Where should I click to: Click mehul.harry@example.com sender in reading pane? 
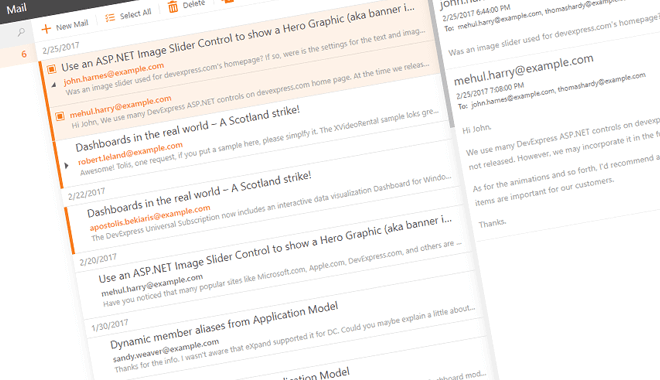pyautogui.click(x=524, y=69)
